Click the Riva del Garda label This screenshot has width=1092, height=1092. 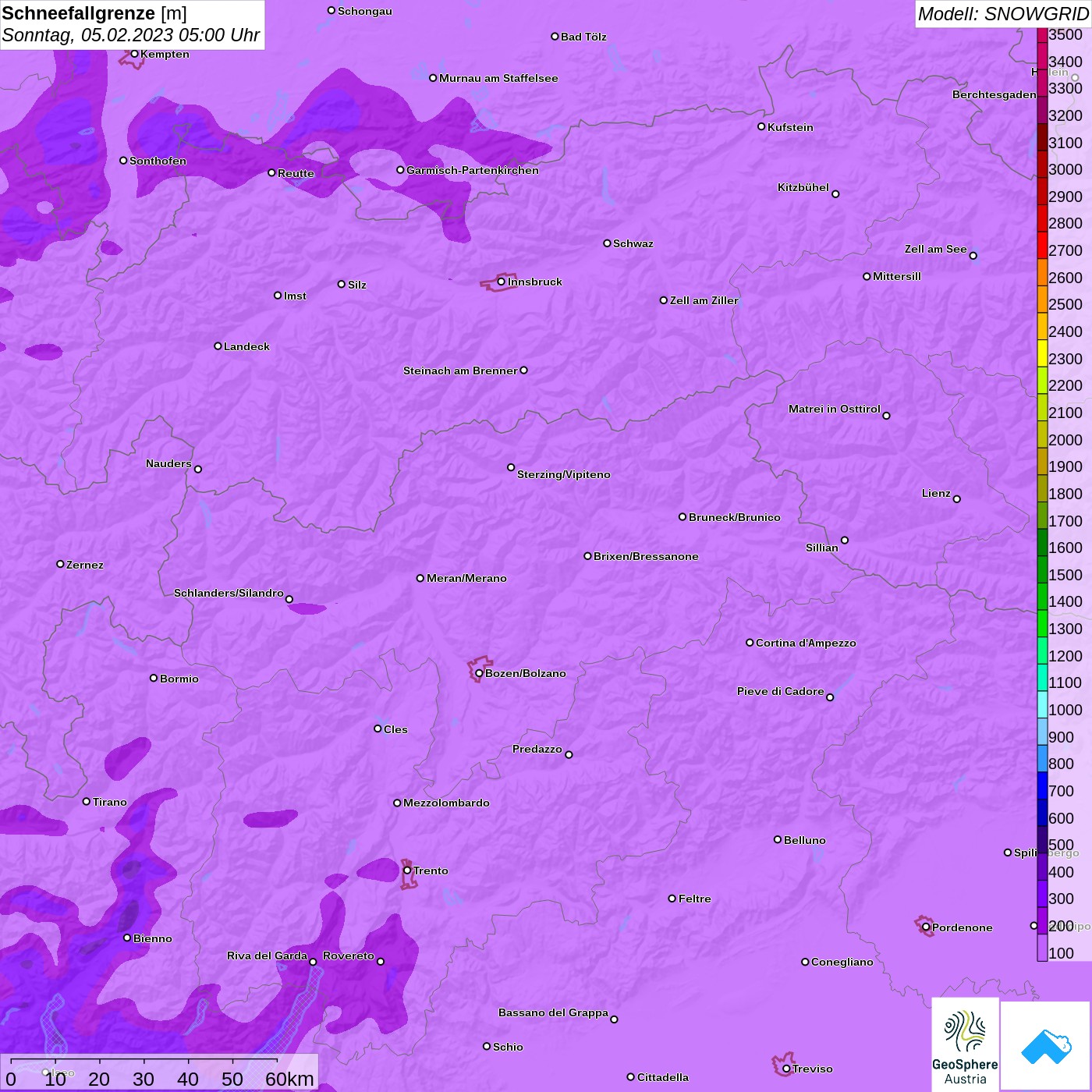pyautogui.click(x=267, y=955)
